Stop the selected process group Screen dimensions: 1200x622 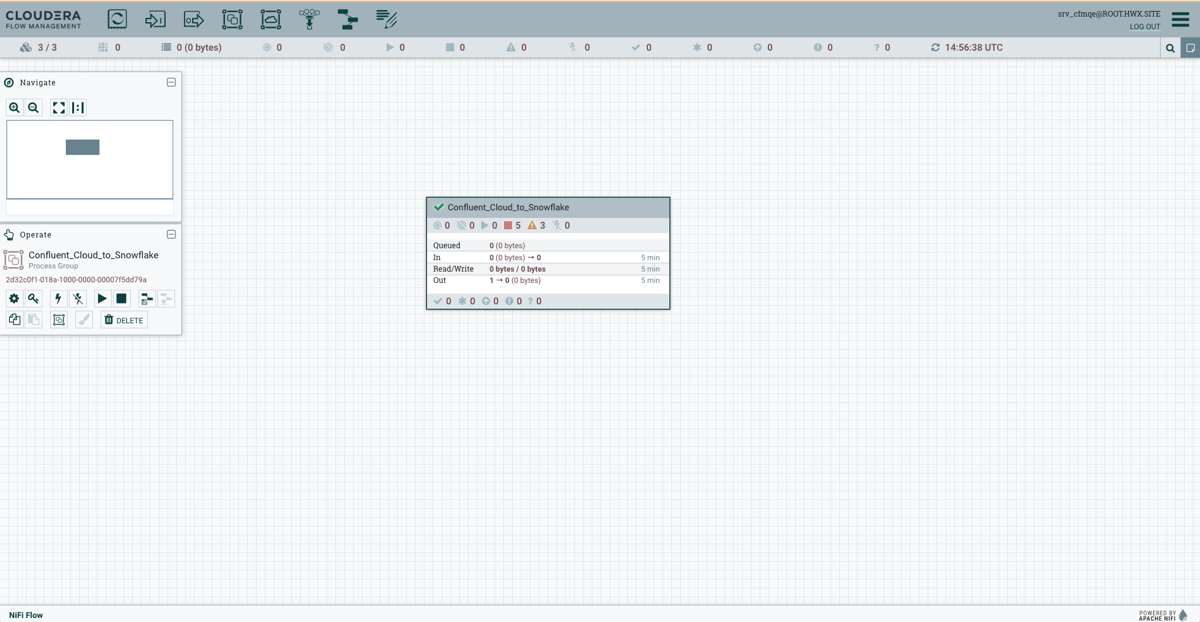point(121,298)
